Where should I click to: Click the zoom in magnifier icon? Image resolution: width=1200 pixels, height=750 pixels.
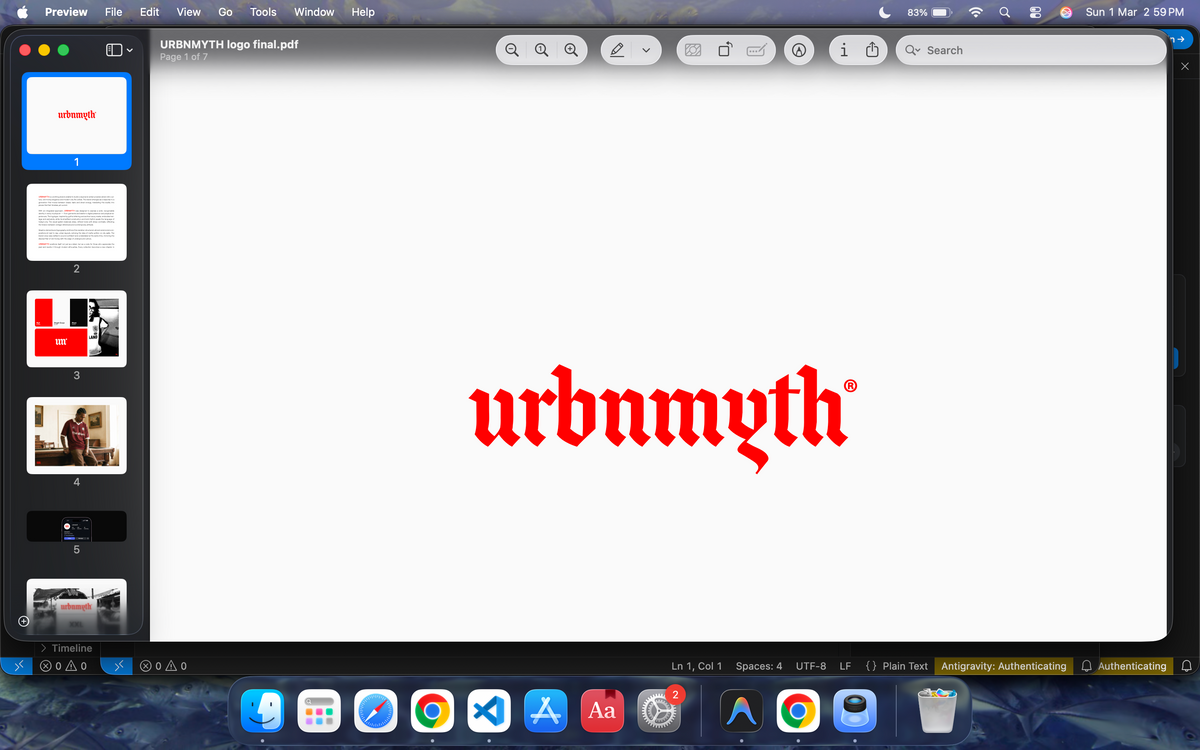coord(571,50)
